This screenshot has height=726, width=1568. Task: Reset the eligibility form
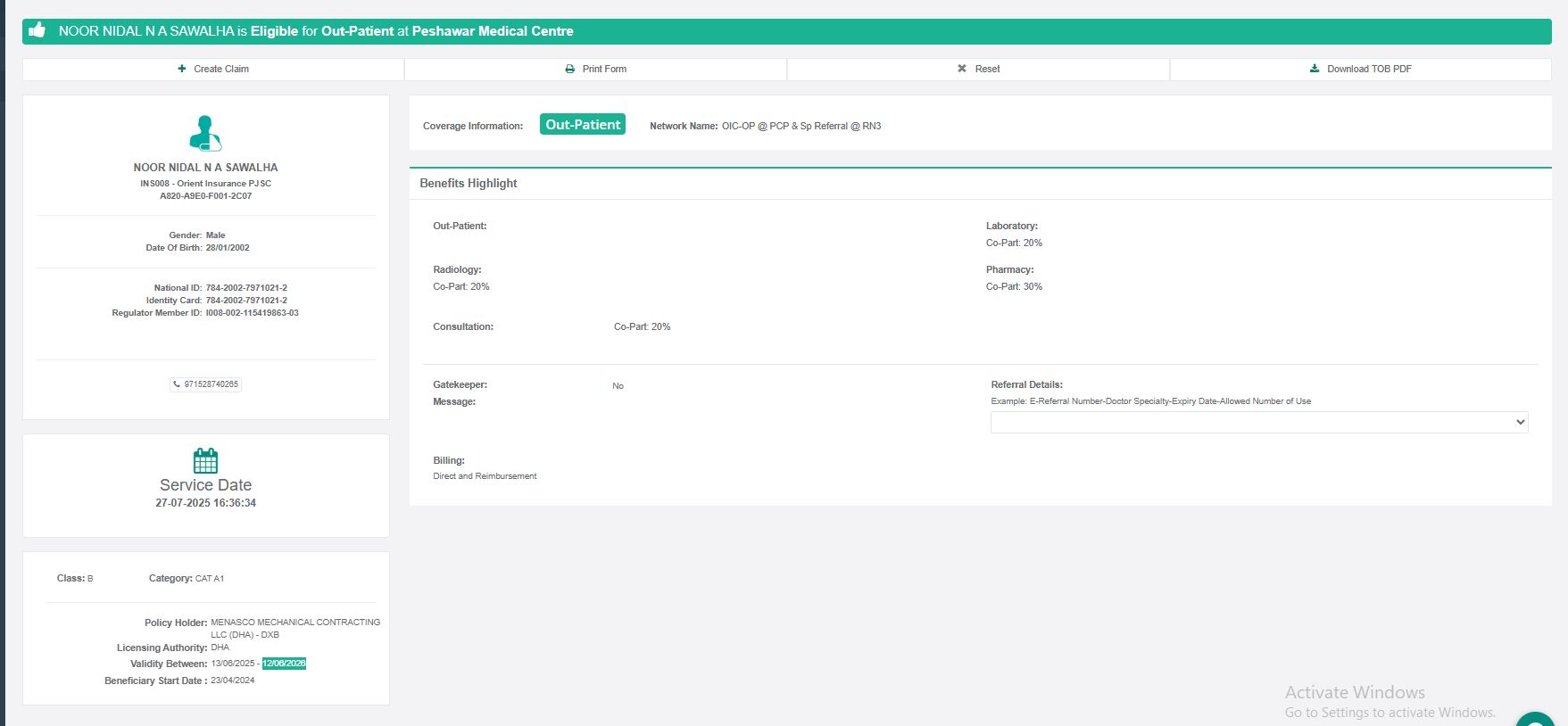(x=978, y=69)
